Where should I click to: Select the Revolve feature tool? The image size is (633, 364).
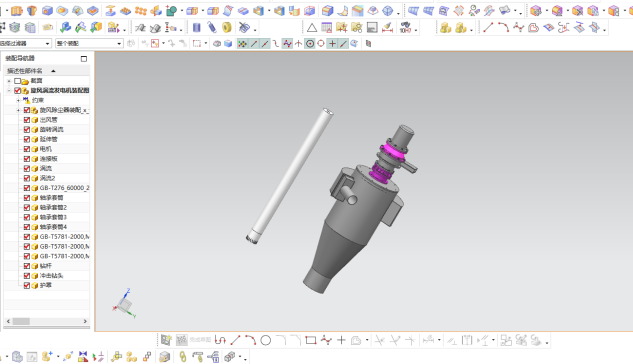32,11
